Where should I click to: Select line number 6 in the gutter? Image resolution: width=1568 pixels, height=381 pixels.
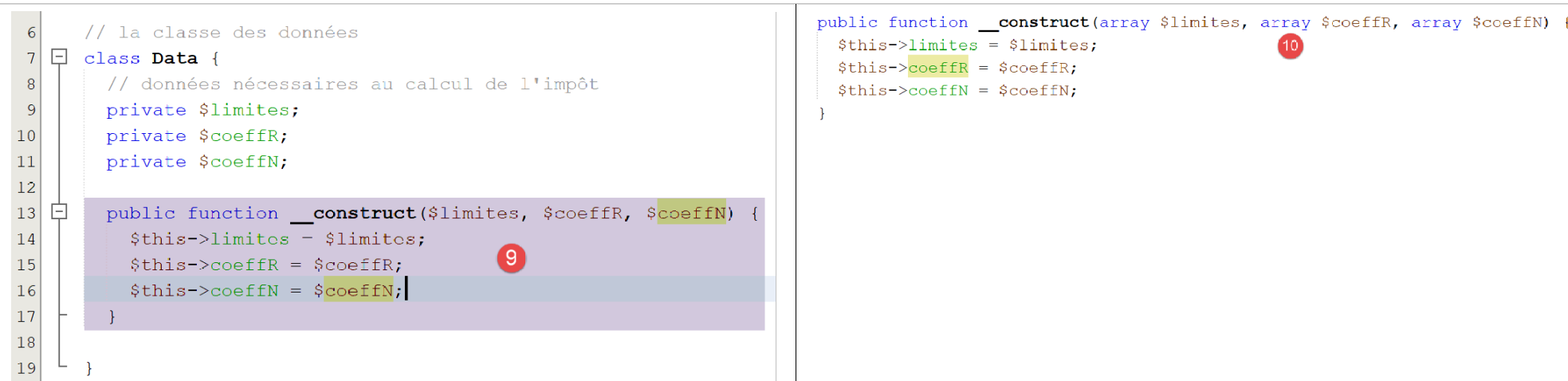31,33
